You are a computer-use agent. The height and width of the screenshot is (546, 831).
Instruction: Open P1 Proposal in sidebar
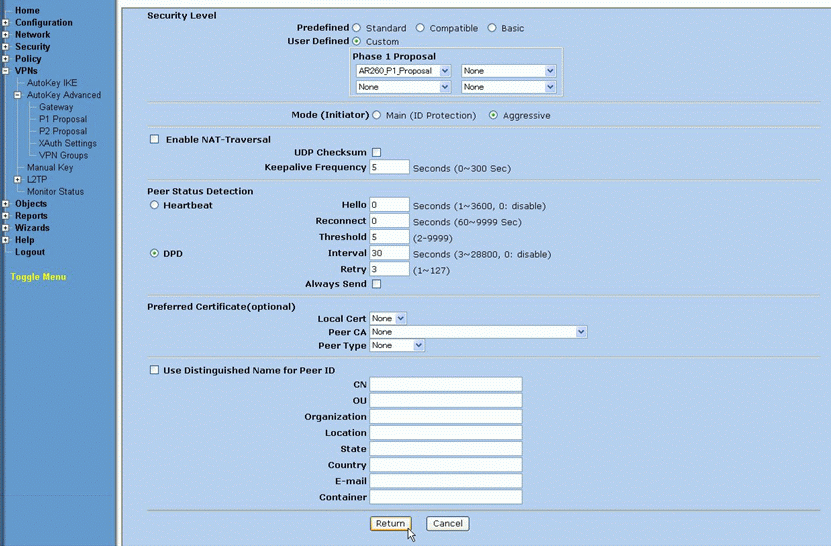pyautogui.click(x=63, y=119)
